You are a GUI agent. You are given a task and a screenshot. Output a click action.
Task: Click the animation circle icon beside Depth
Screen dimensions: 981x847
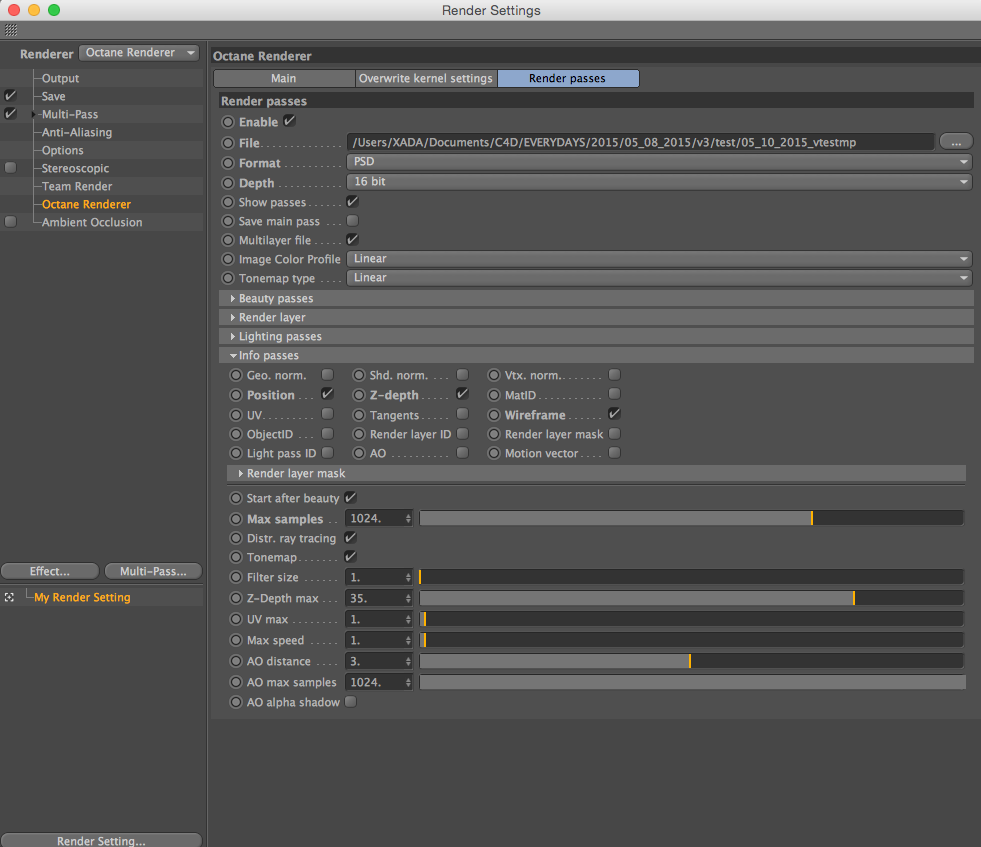pyautogui.click(x=228, y=183)
